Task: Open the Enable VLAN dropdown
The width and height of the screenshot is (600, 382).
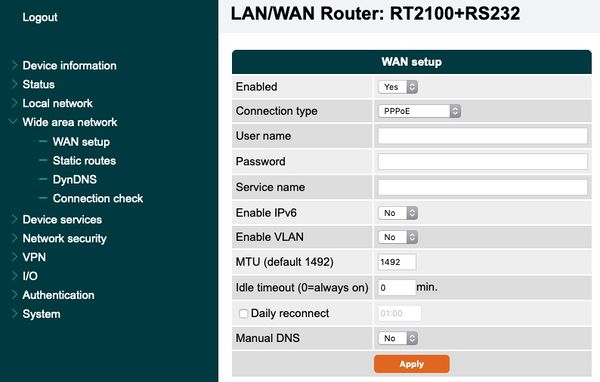Action: coord(398,237)
